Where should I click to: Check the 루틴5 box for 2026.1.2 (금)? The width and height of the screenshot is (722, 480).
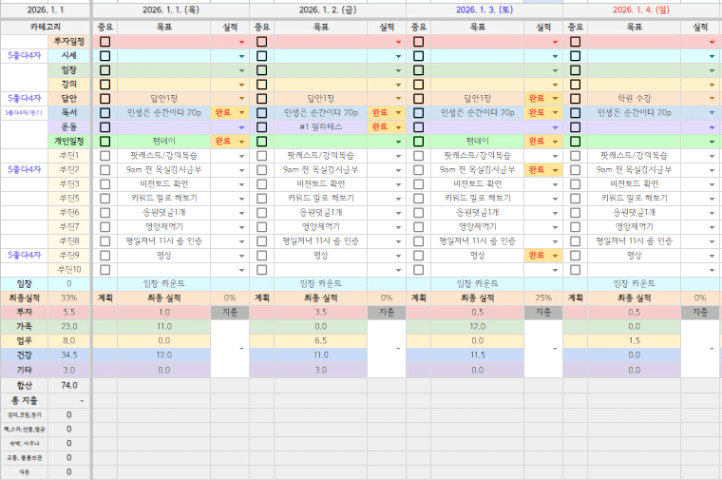[x=262, y=199]
